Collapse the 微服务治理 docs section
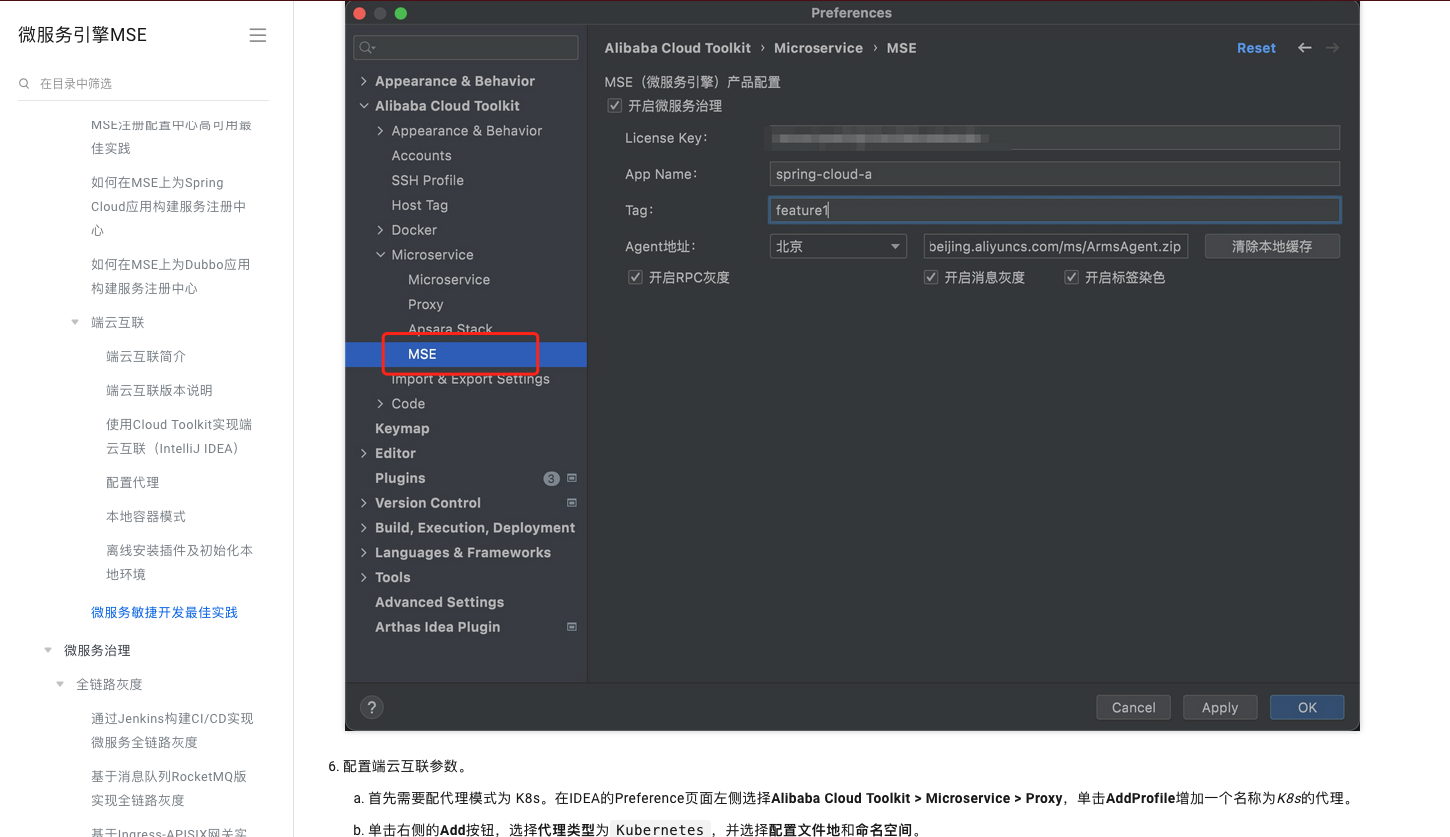The image size is (1450, 837). point(48,650)
